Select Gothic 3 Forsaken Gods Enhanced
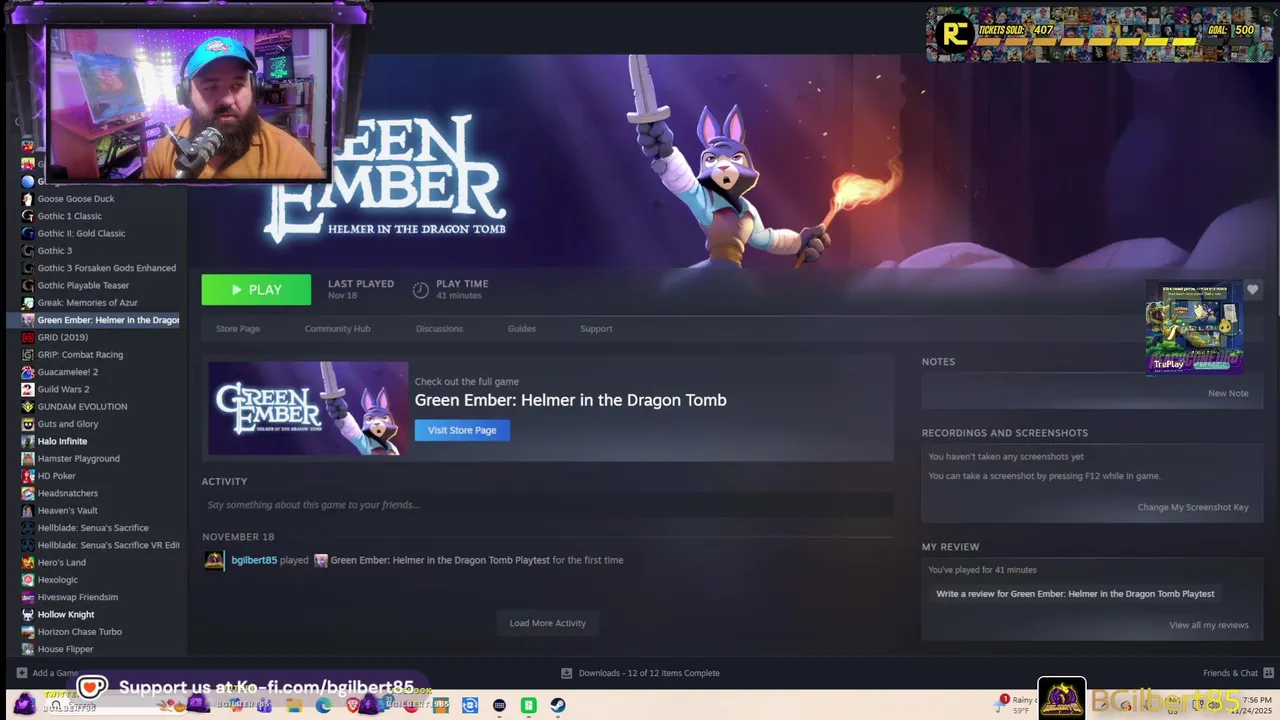 107,268
